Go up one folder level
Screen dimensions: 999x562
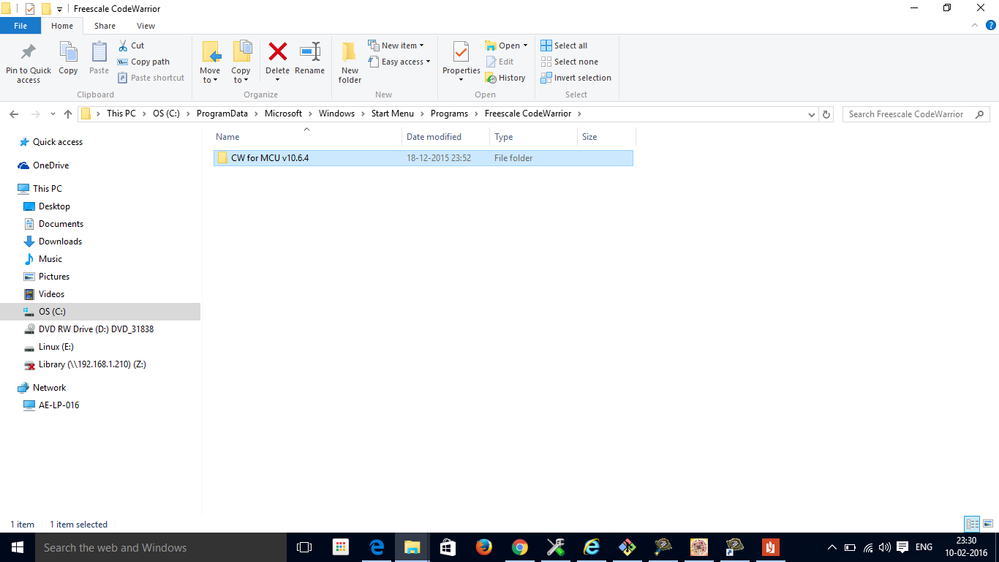pyautogui.click(x=68, y=114)
